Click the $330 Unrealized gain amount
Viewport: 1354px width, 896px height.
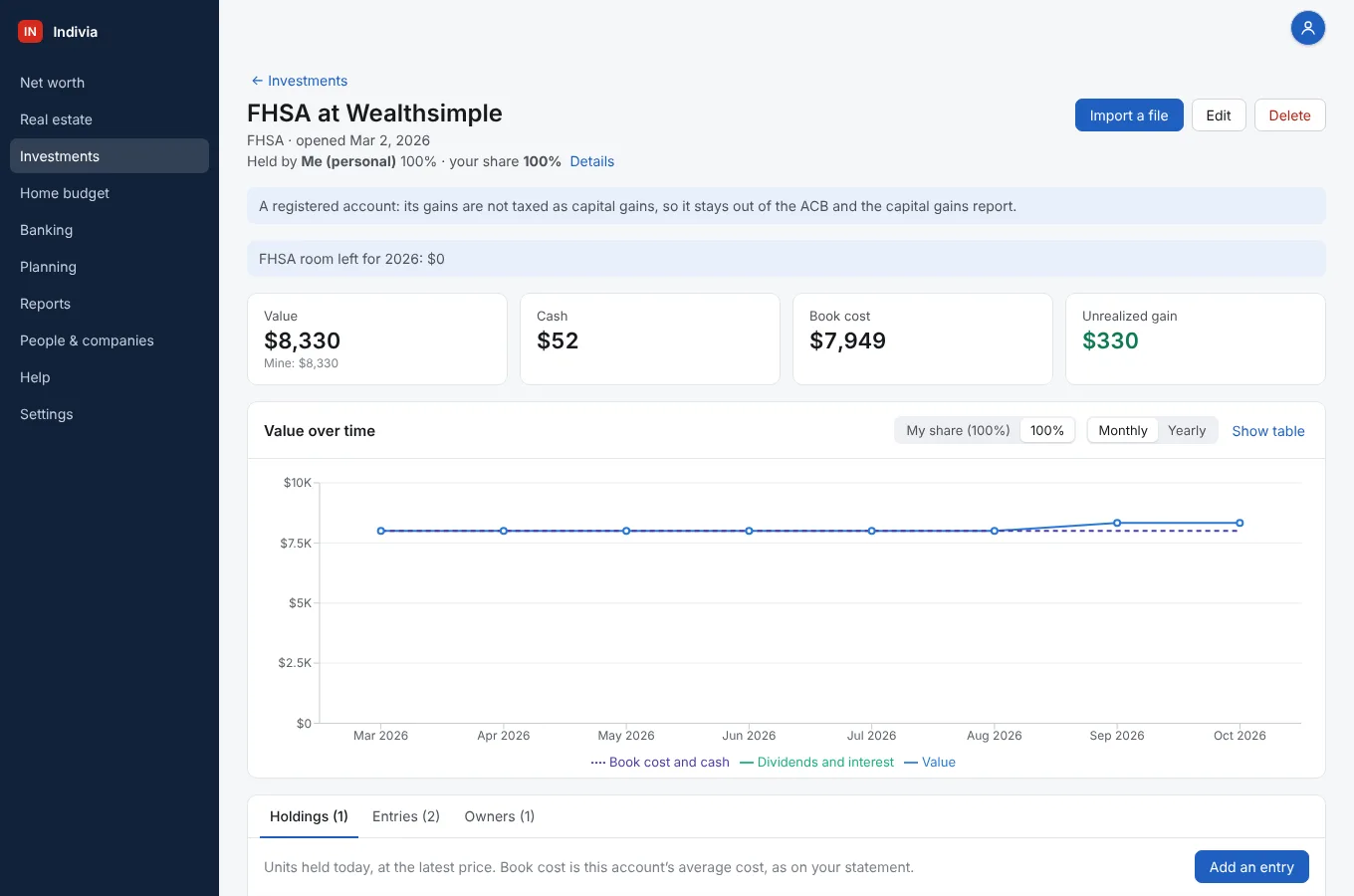[1110, 340]
